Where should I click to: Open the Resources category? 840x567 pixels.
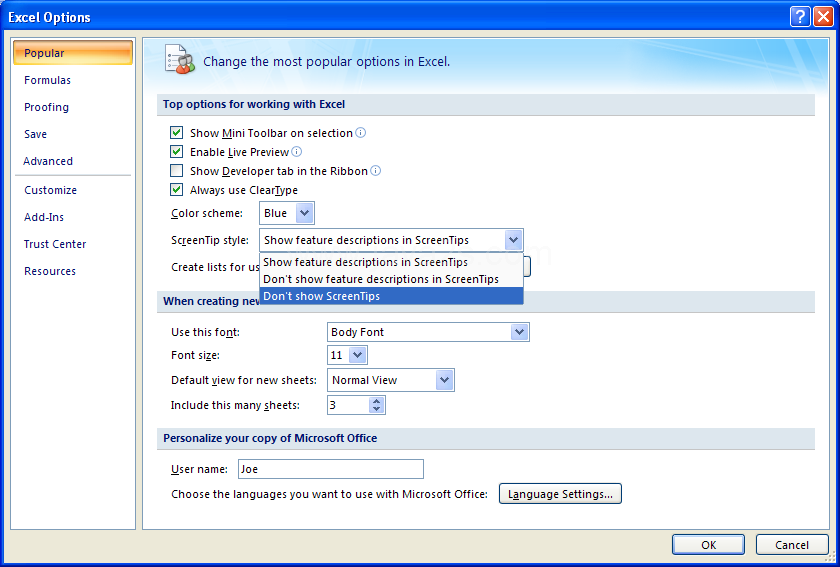pyautogui.click(x=50, y=271)
